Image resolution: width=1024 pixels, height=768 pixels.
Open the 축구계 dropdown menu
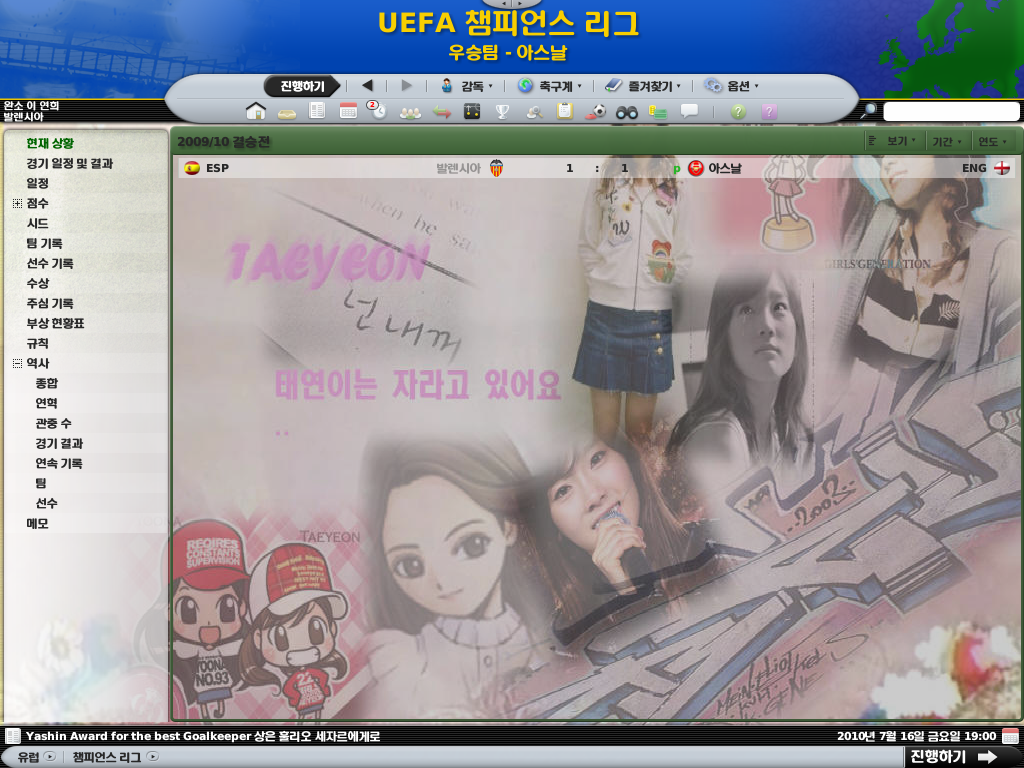point(549,86)
